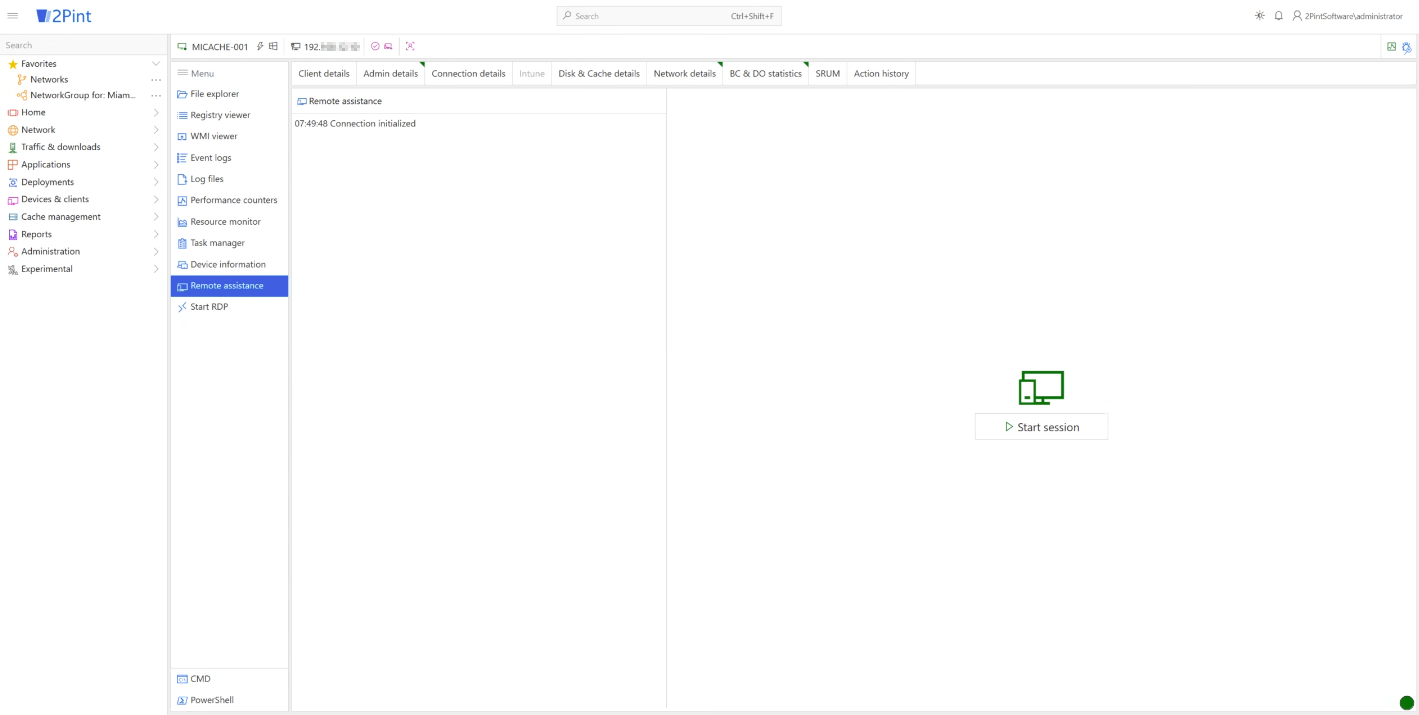The width and height of the screenshot is (1419, 715).
Task: Open the Networks favorite
Action: (x=49, y=80)
